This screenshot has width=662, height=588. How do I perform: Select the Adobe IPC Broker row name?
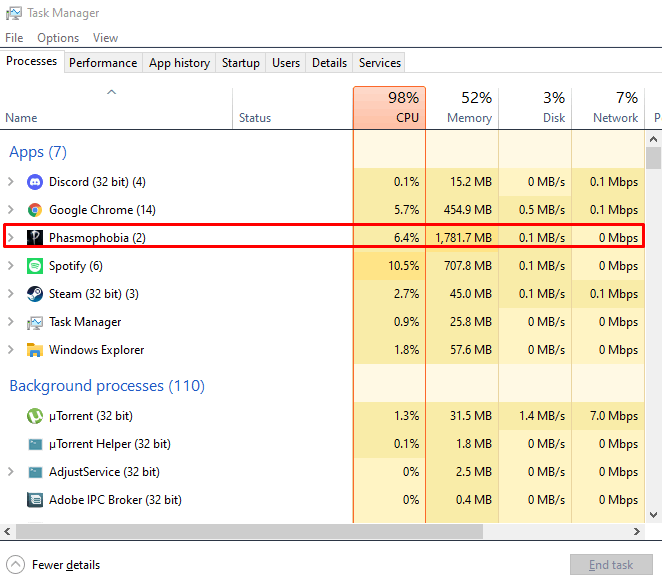click(x=115, y=500)
